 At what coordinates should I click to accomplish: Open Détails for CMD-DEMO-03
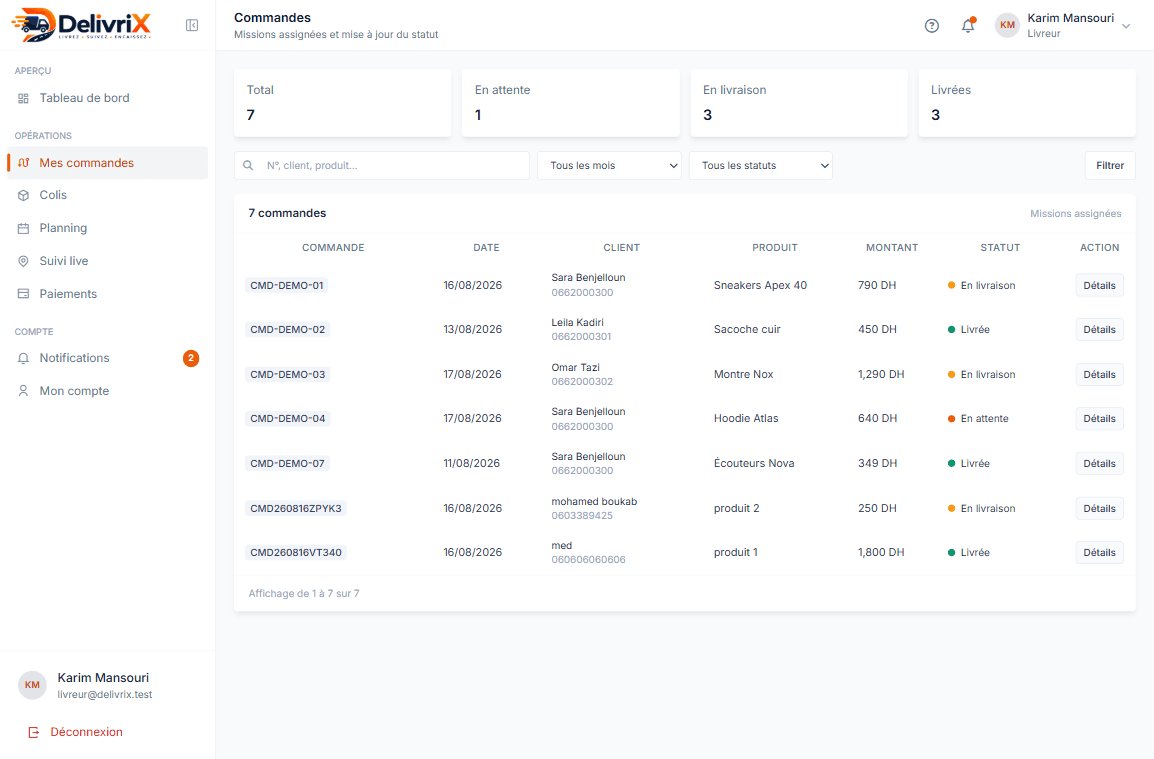1100,375
